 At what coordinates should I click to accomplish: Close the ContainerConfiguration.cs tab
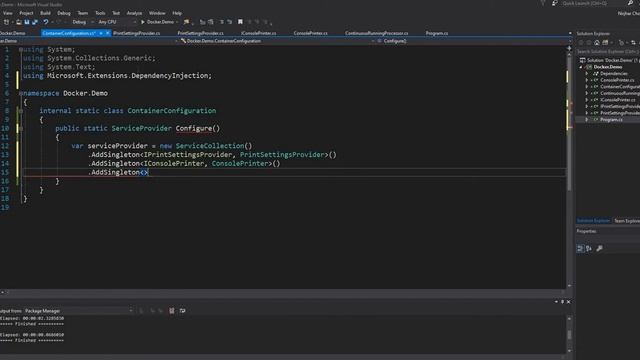pos(108,33)
